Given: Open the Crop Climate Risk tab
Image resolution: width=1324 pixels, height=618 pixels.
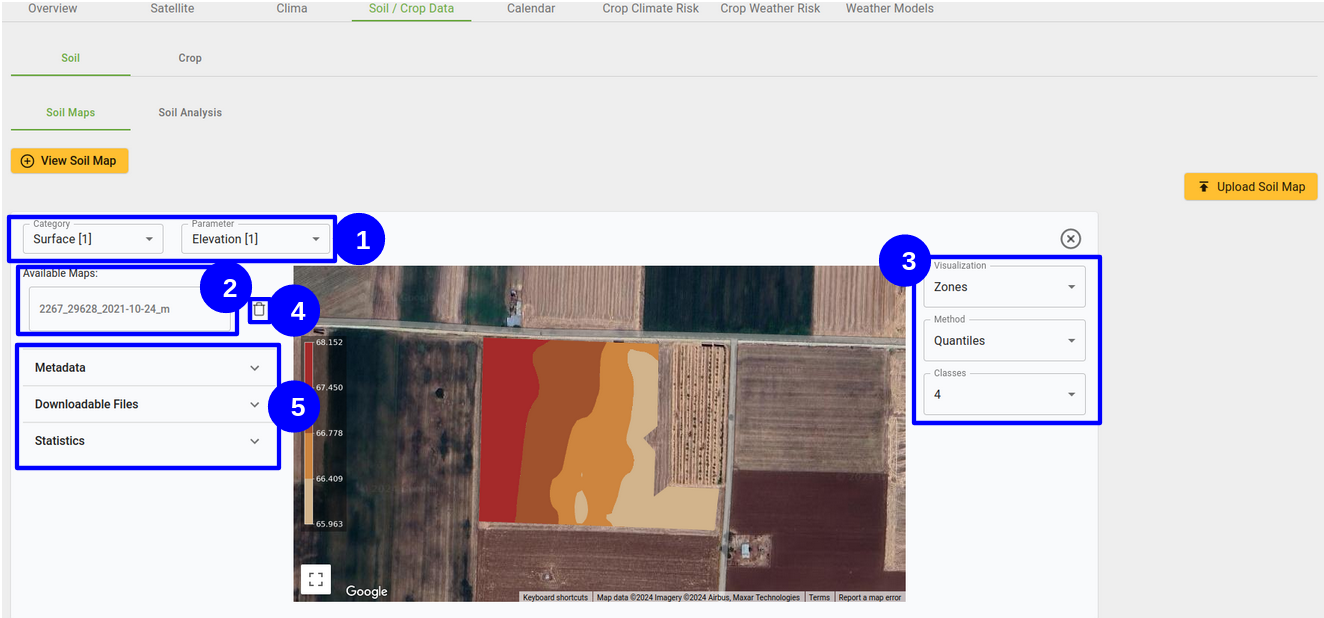Looking at the screenshot, I should (652, 9).
